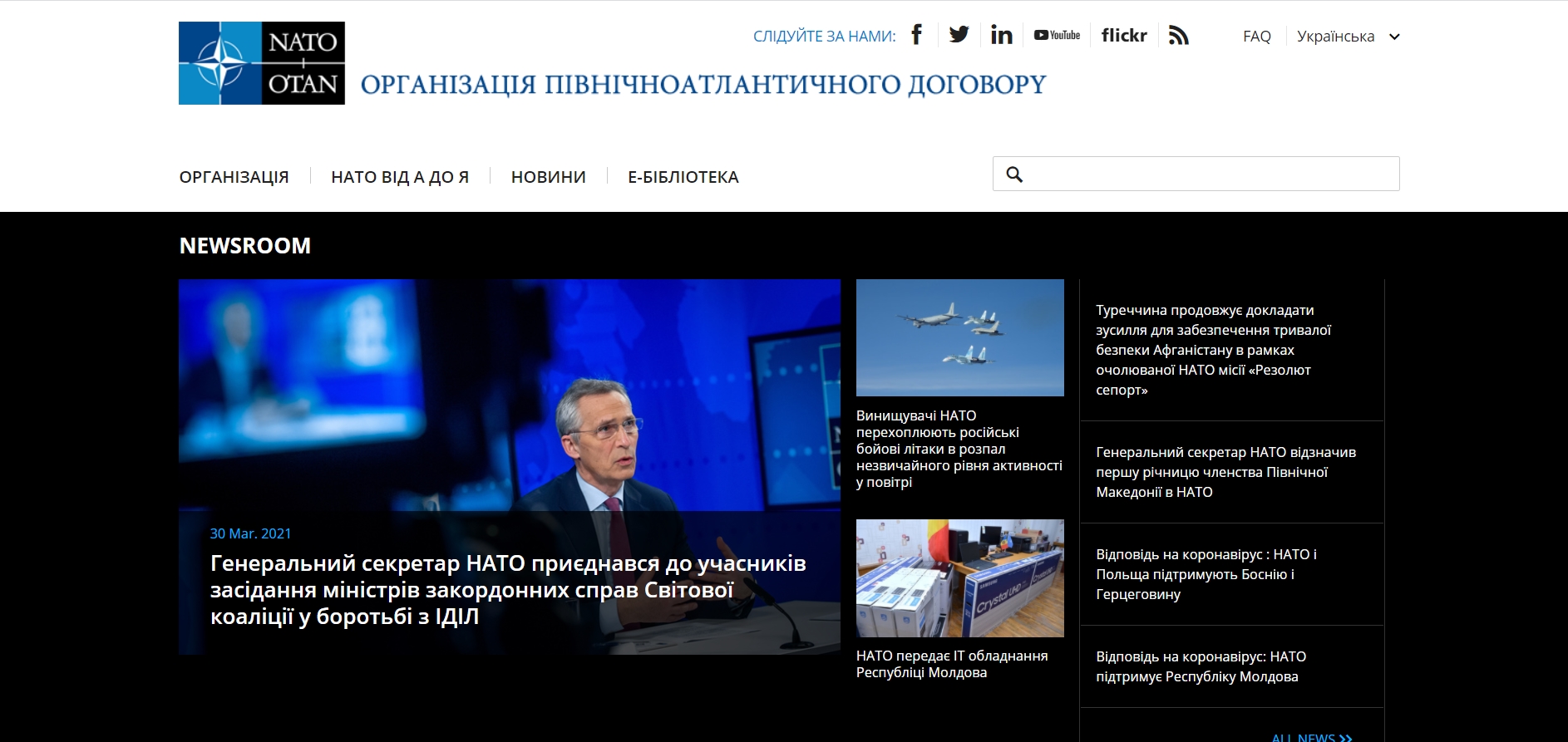Click the 30 Mar. 2021 date

click(250, 533)
